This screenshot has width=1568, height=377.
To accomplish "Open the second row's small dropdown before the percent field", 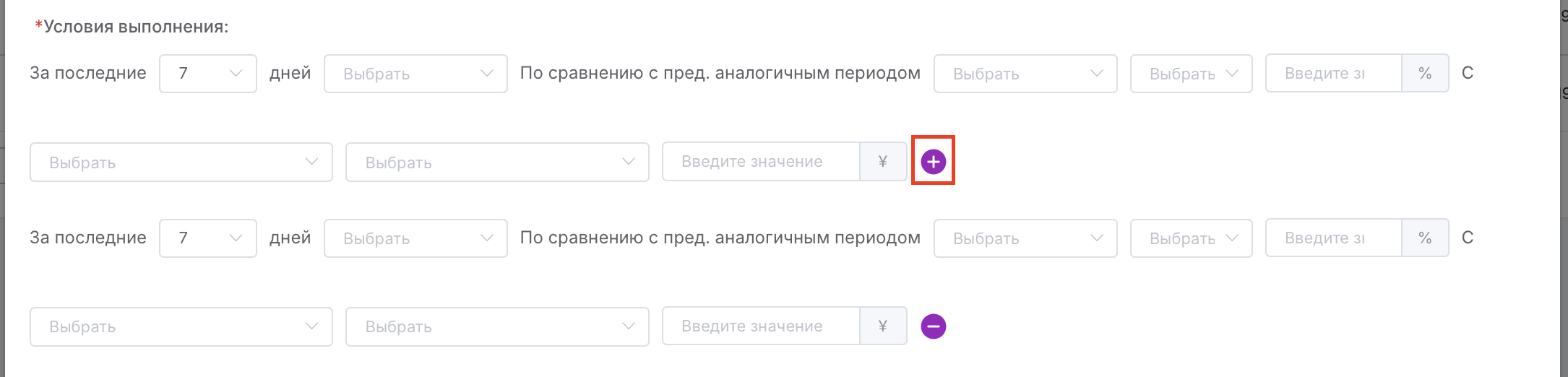I will (1191, 238).
